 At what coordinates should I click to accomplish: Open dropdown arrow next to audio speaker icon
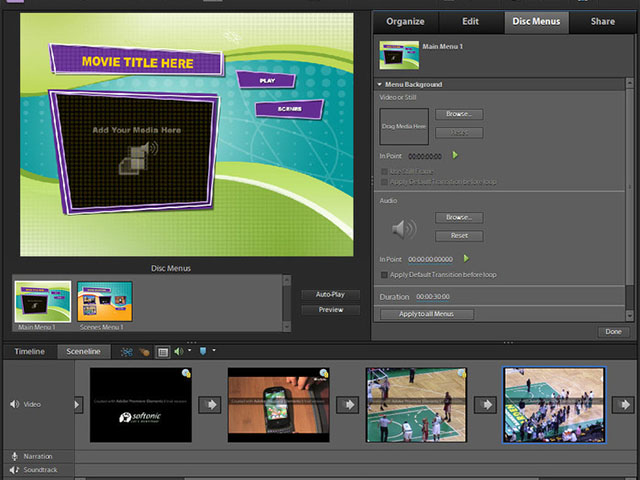pyautogui.click(x=189, y=352)
